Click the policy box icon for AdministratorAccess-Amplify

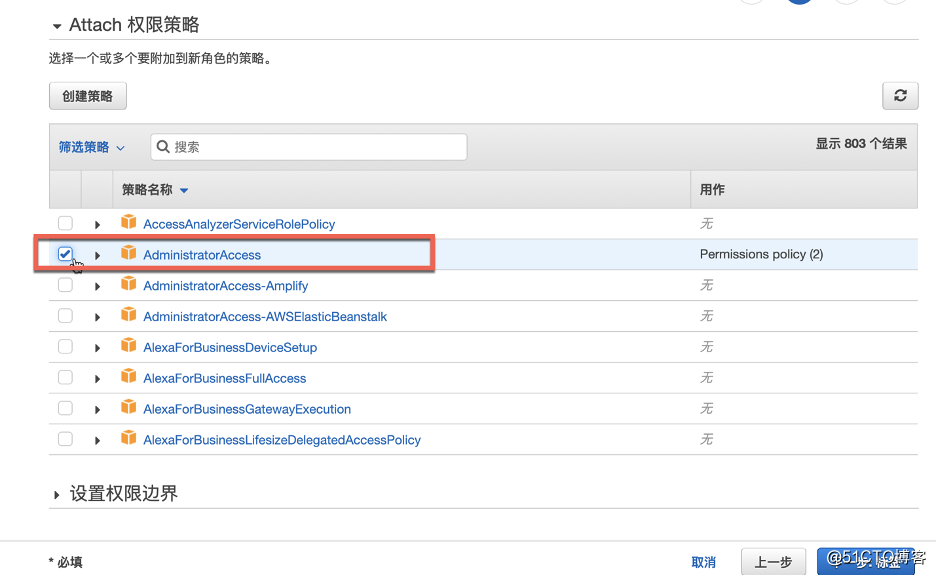click(x=128, y=284)
